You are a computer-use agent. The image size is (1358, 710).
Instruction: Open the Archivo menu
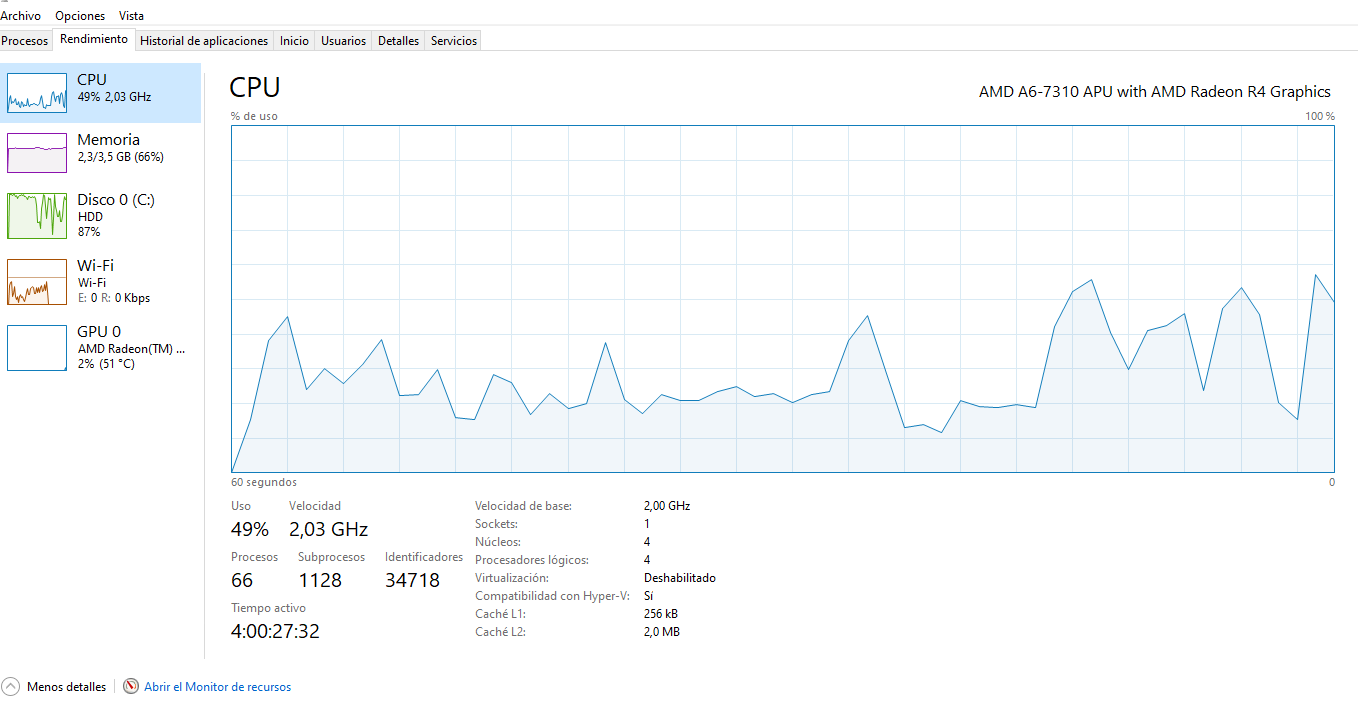(x=21, y=16)
